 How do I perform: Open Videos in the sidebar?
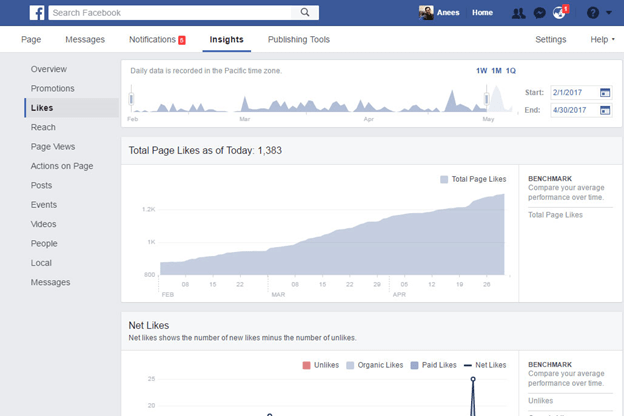[x=43, y=224]
